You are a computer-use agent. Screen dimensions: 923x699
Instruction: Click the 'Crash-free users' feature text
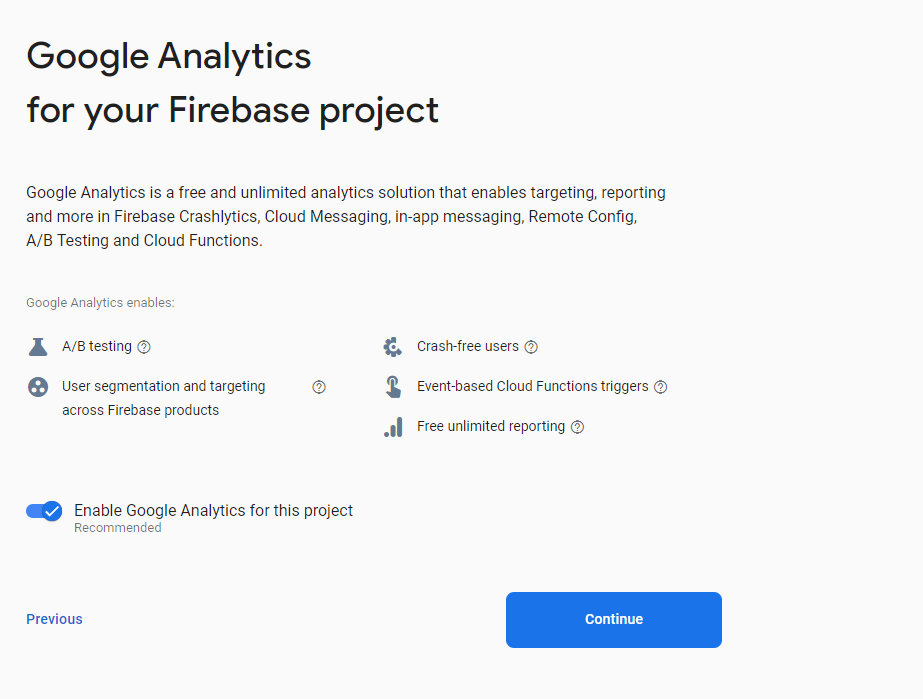(x=467, y=346)
